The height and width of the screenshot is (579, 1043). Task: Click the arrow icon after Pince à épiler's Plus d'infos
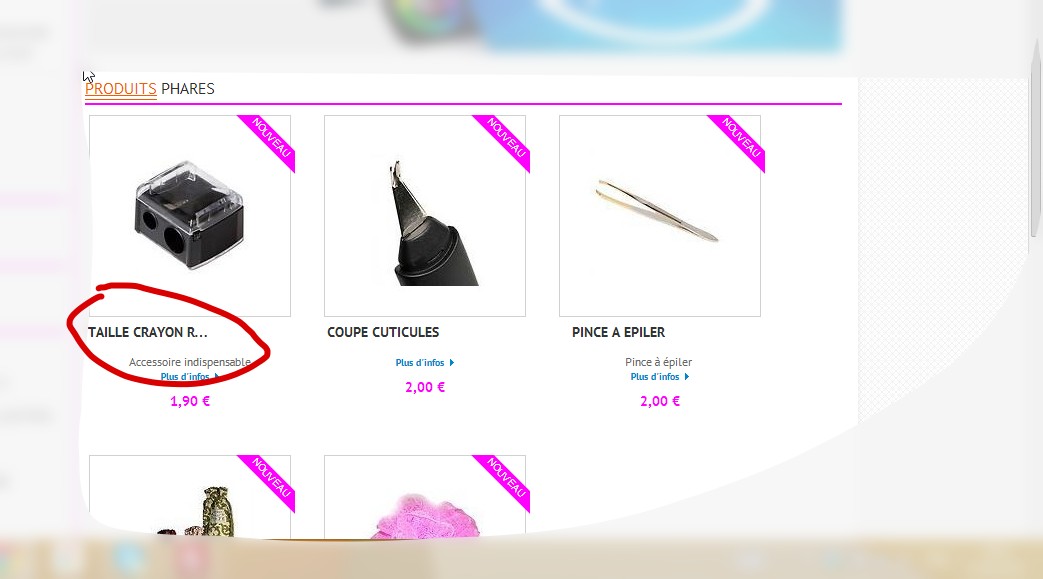(686, 377)
